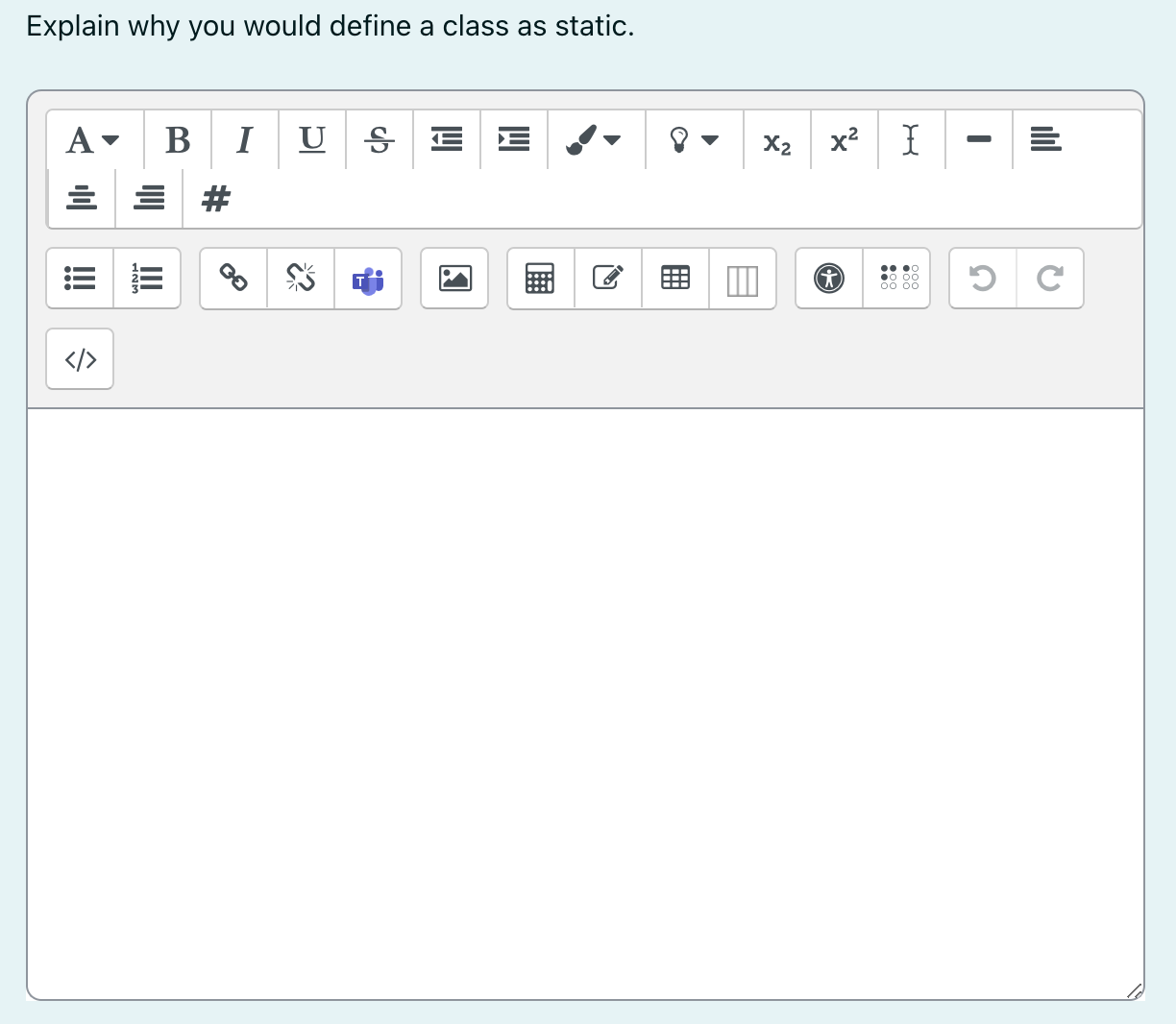Click inside the answer text area
Viewport: 1176px width, 1024px height.
pos(585,703)
